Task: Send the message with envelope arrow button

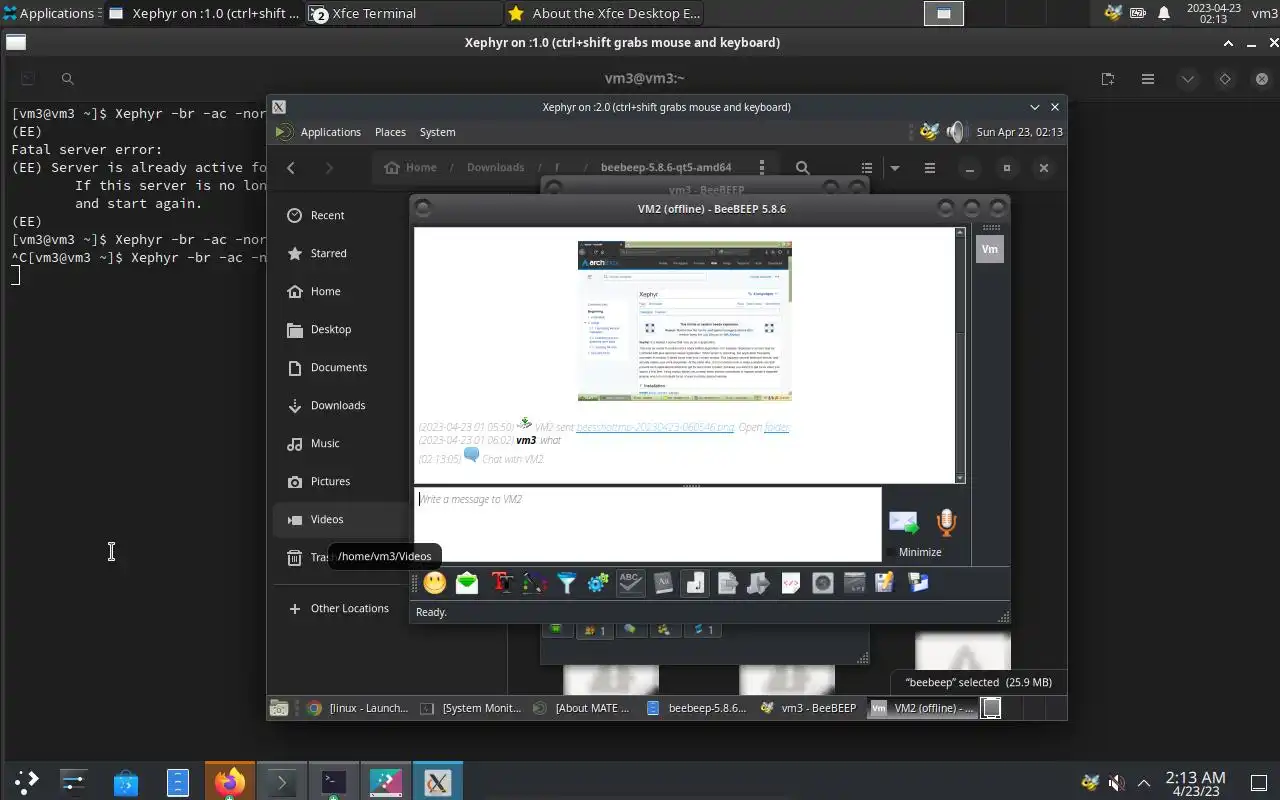Action: click(903, 522)
